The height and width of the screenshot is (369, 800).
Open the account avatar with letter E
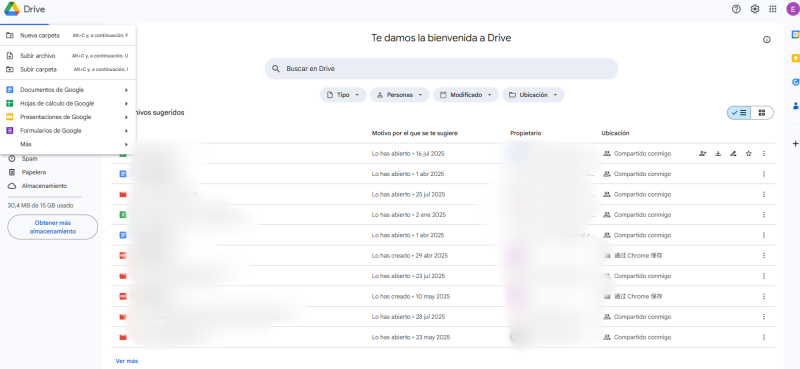tap(793, 9)
